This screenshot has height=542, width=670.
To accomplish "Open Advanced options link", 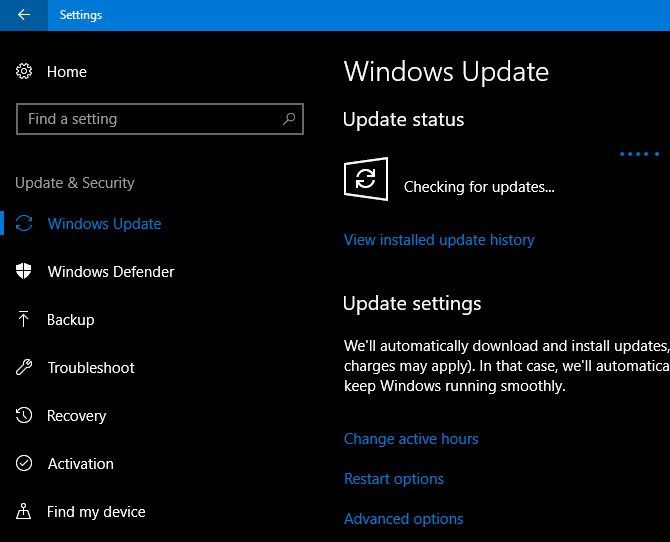I will [404, 519].
